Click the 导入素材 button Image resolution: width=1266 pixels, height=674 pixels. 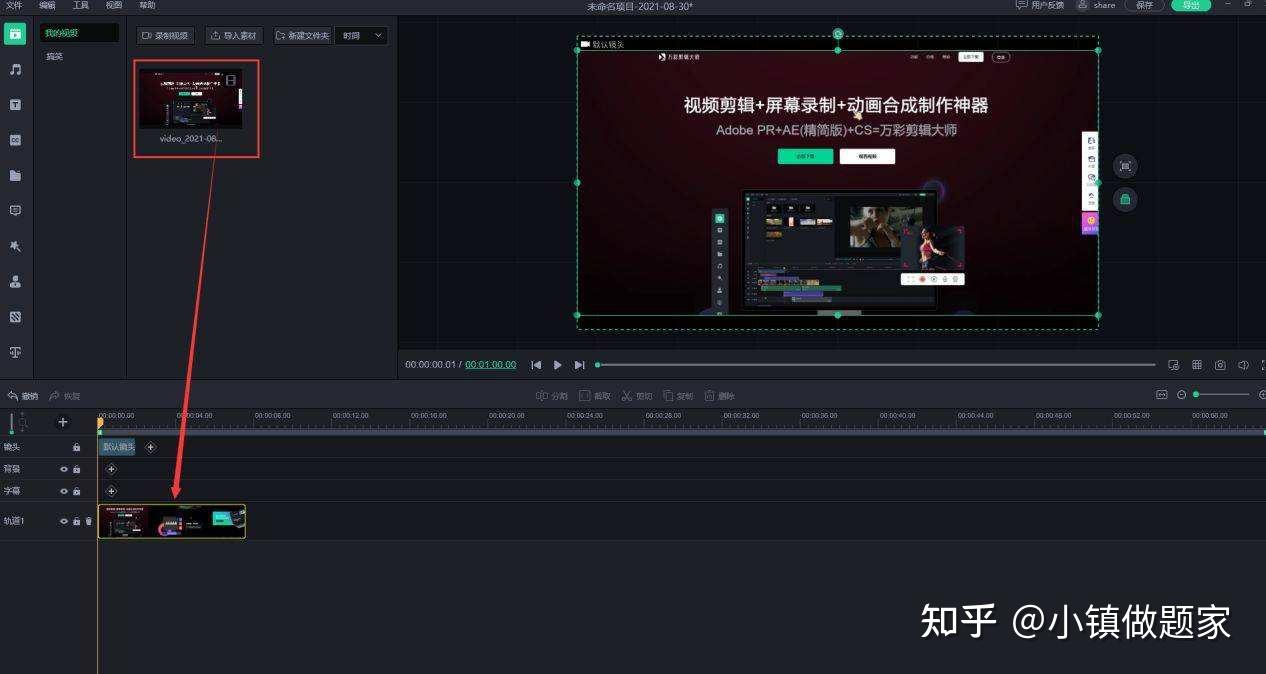[x=233, y=36]
